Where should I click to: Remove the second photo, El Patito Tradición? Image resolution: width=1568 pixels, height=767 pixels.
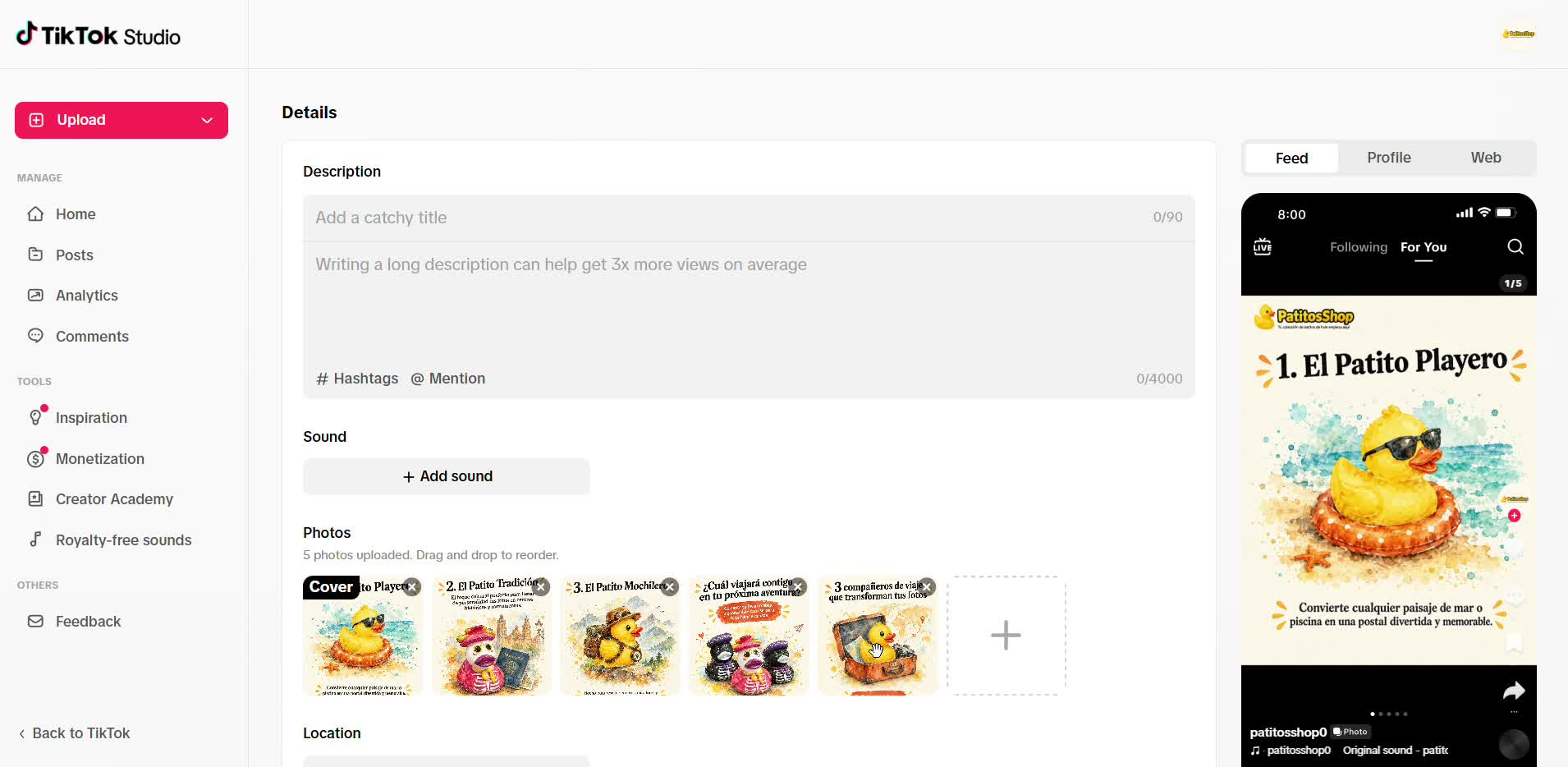(542, 587)
